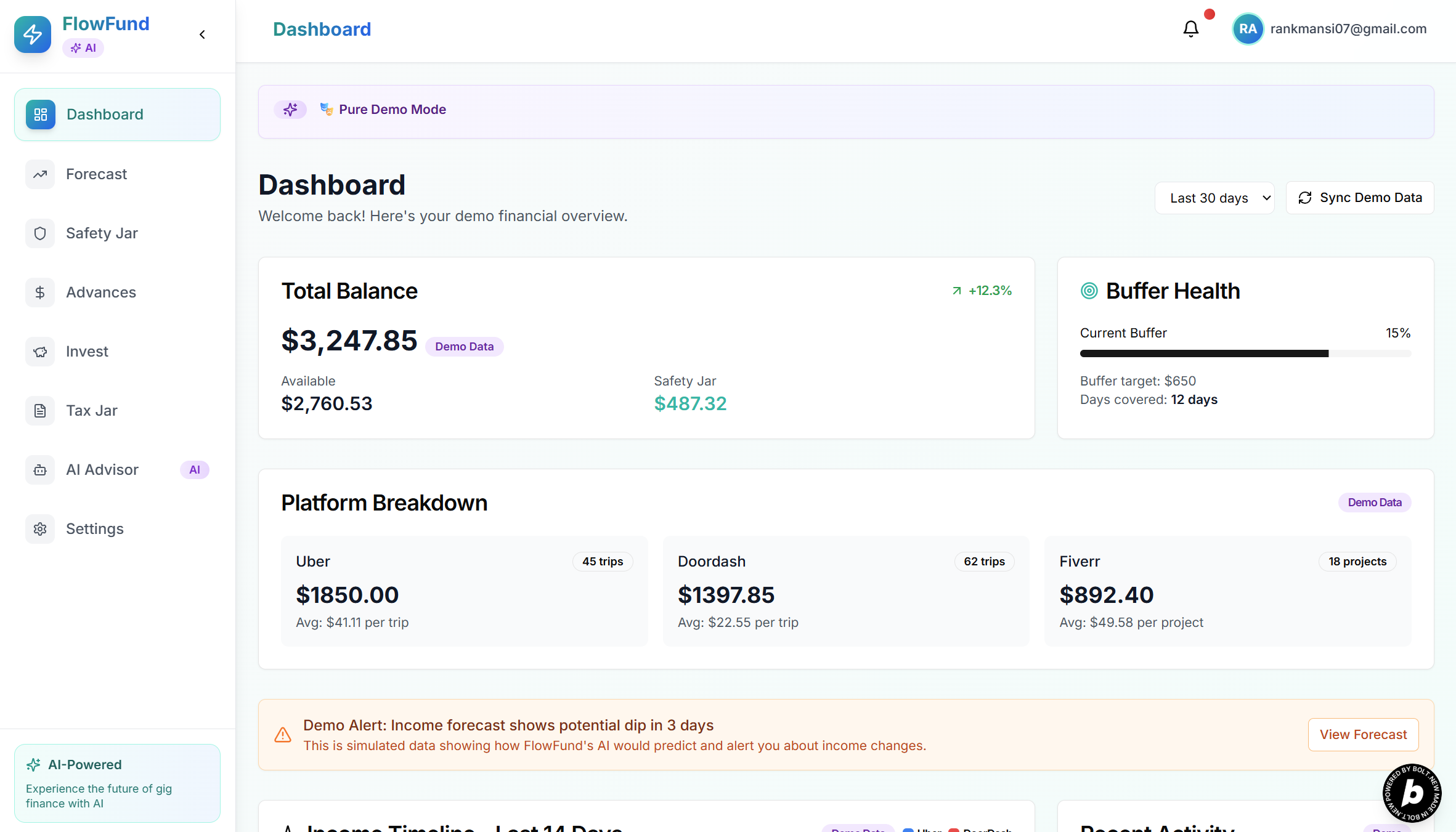The width and height of the screenshot is (1456, 832).
Task: Click the AI Advisor robot icon
Action: tap(40, 470)
